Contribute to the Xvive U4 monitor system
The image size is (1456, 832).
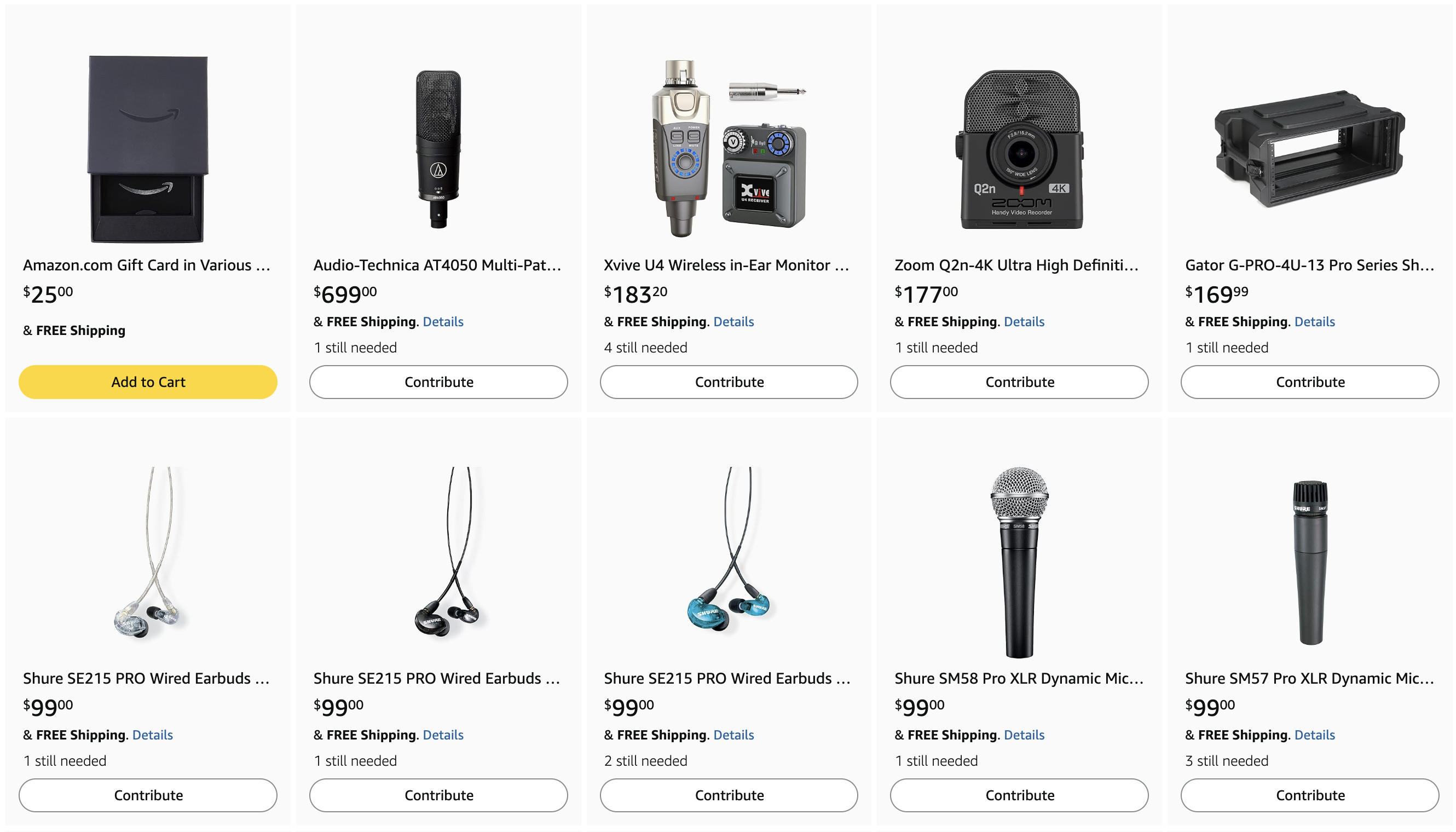(x=729, y=382)
